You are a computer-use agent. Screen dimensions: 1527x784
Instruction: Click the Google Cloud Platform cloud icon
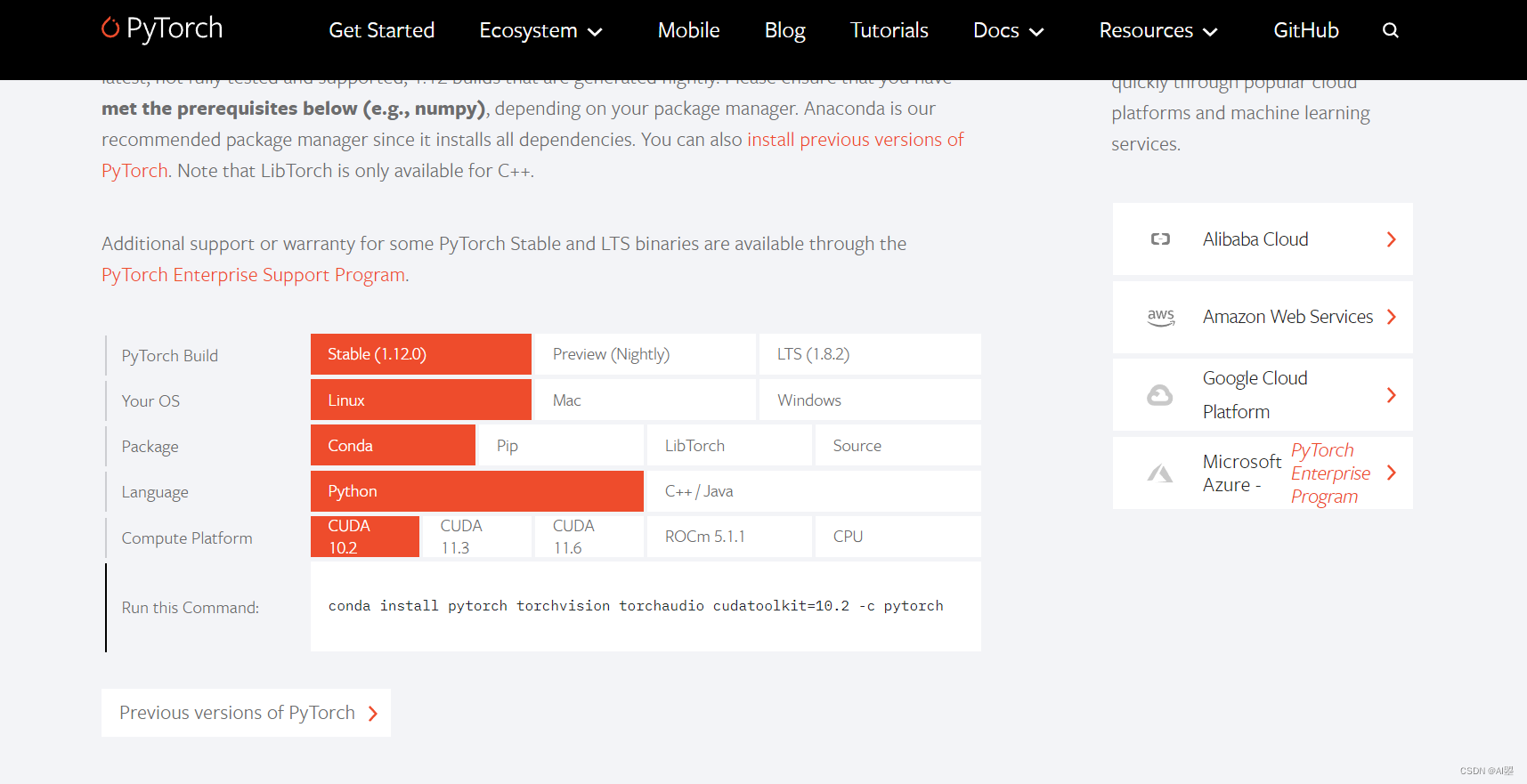click(1159, 395)
